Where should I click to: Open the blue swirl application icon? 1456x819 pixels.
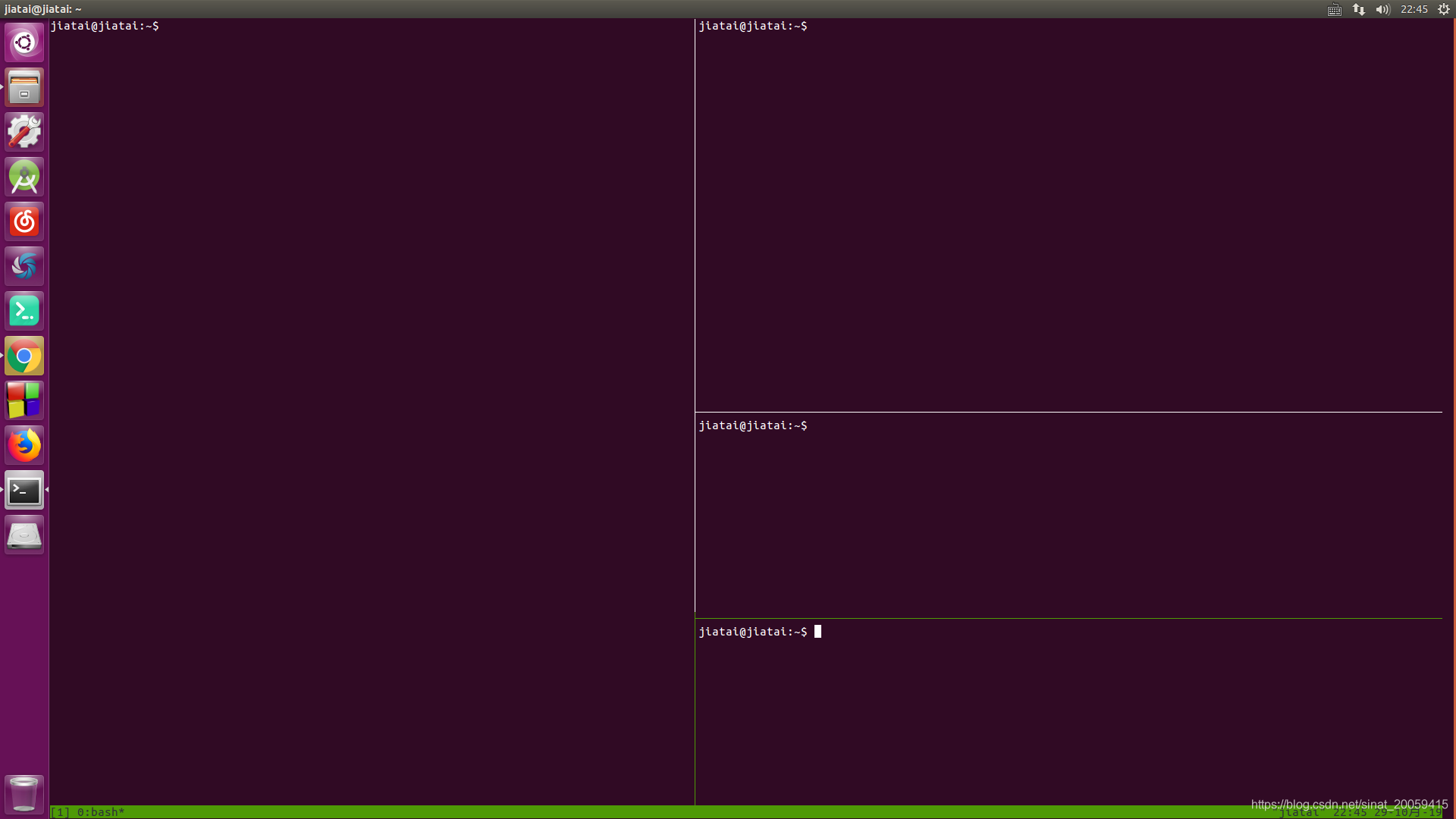[24, 266]
